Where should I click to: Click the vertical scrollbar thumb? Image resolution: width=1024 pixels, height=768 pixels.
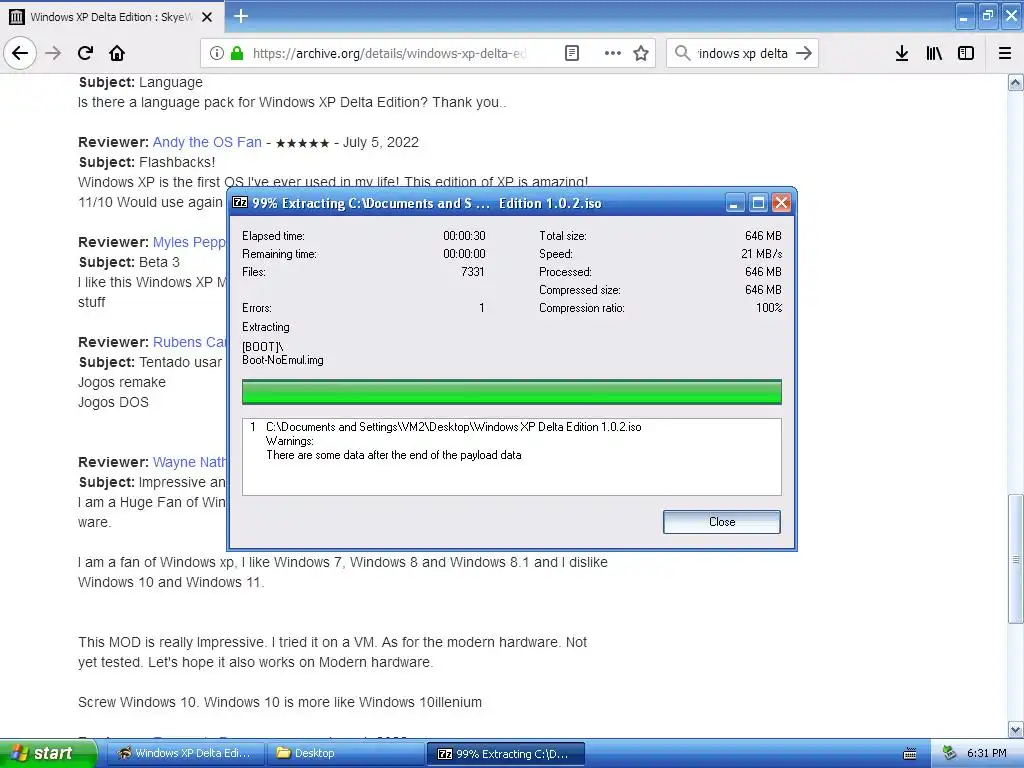pos(1016,559)
